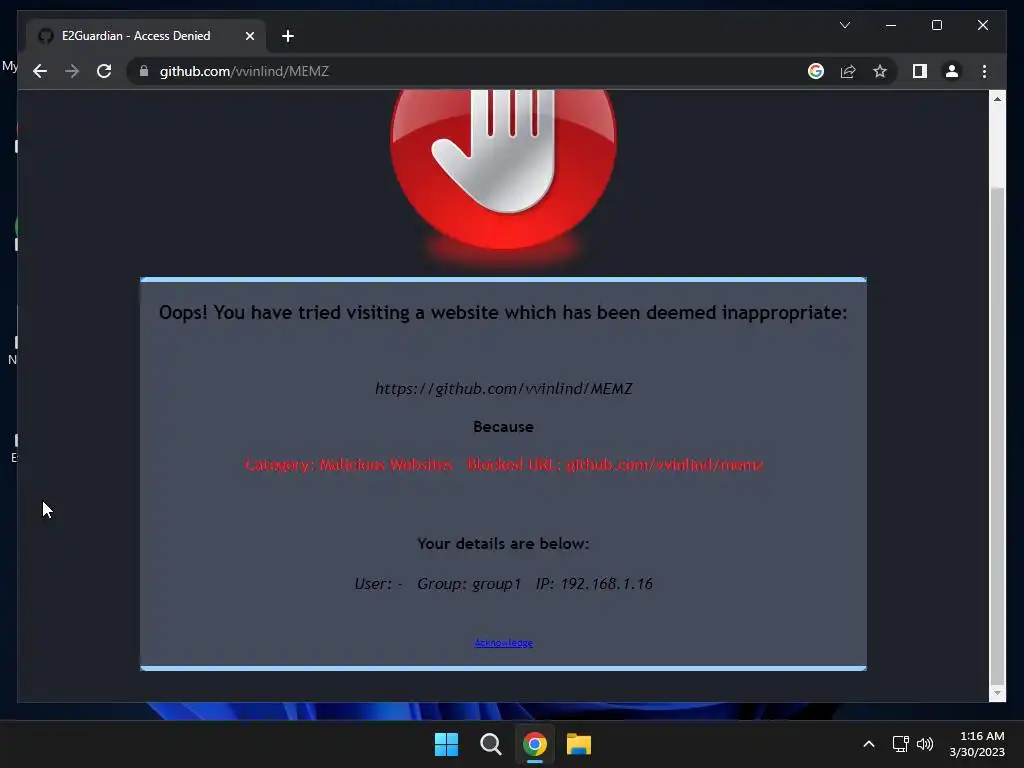Open the clock showing 1:16 AM

977,744
